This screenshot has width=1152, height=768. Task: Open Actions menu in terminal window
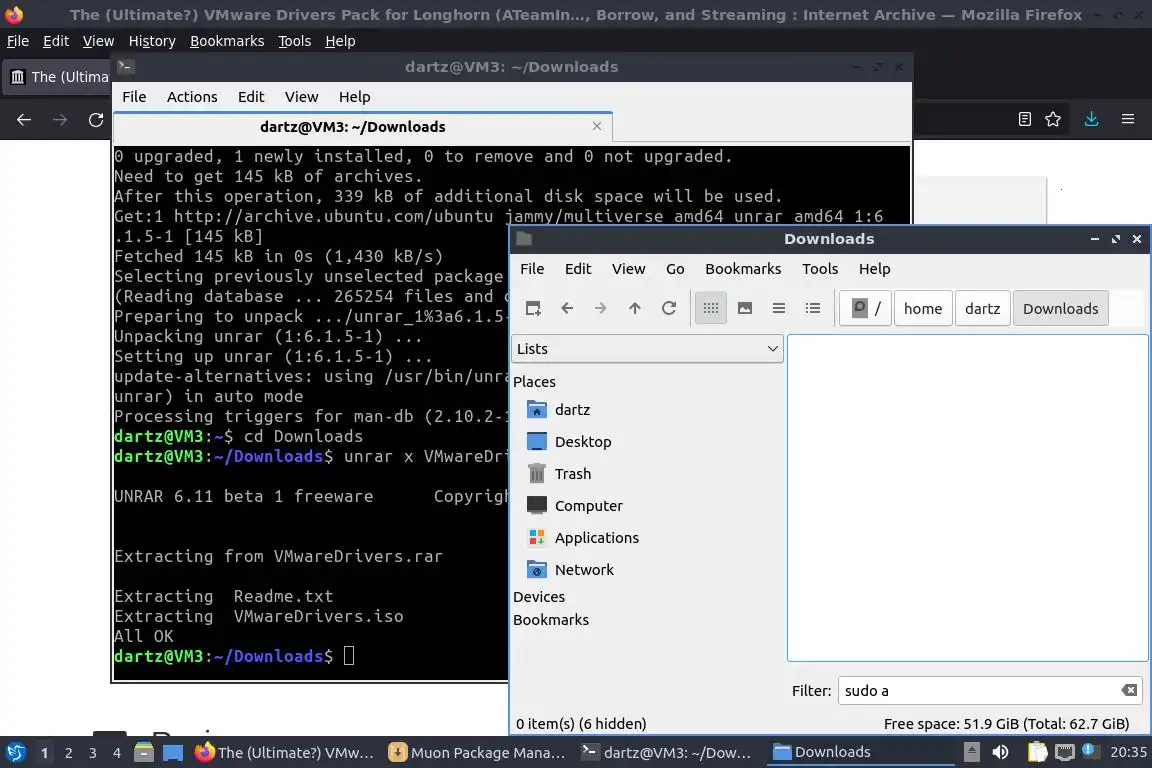pos(192,97)
